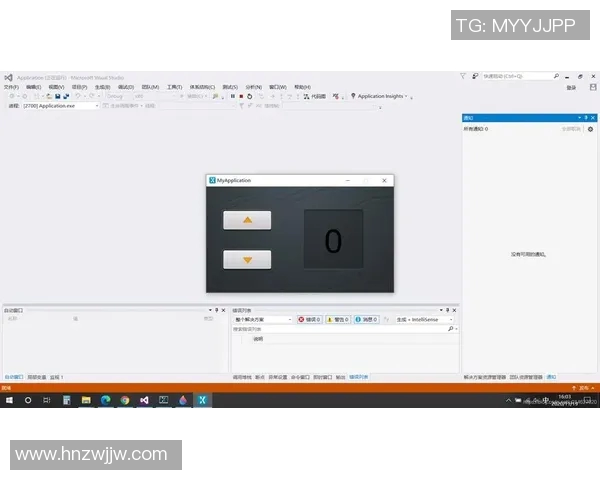Click the feedback icon beside Quick Launch
Image resolution: width=600 pixels, height=480 pixels.
475,76
